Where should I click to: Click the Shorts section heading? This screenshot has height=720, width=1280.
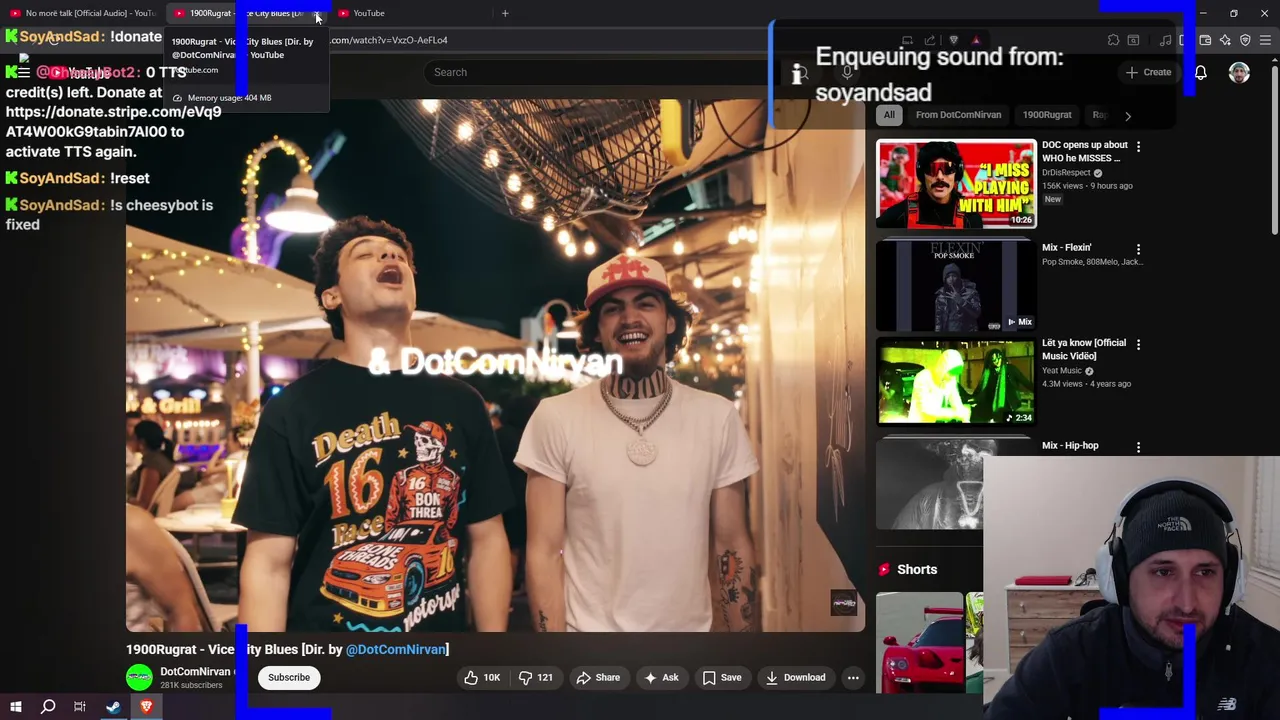pyautogui.click(x=917, y=570)
